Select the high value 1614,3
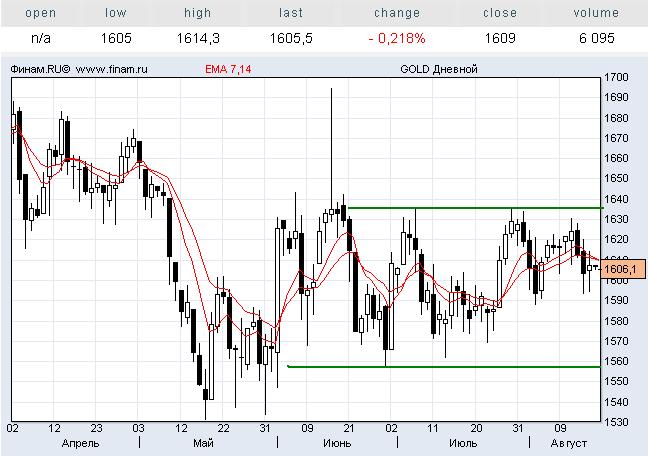This screenshot has width=648, height=456. pyautogui.click(x=198, y=38)
